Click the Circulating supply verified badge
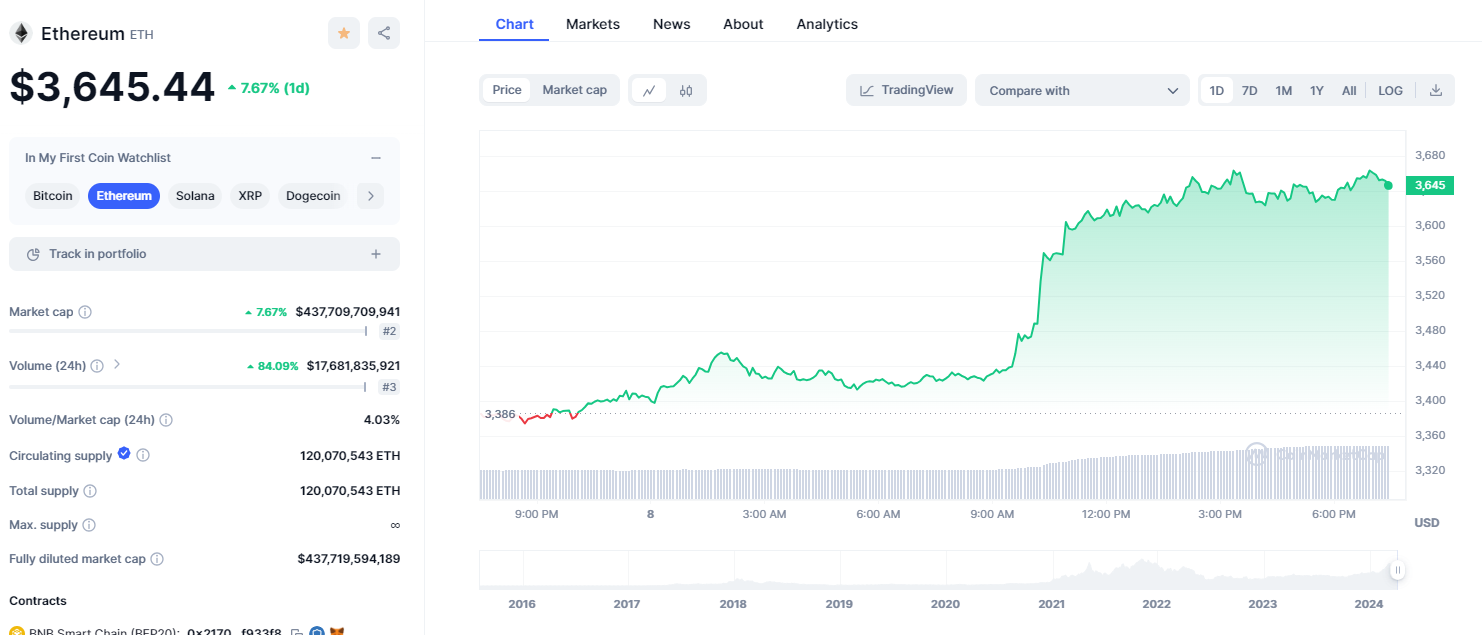This screenshot has height=635, width=1482. (124, 453)
